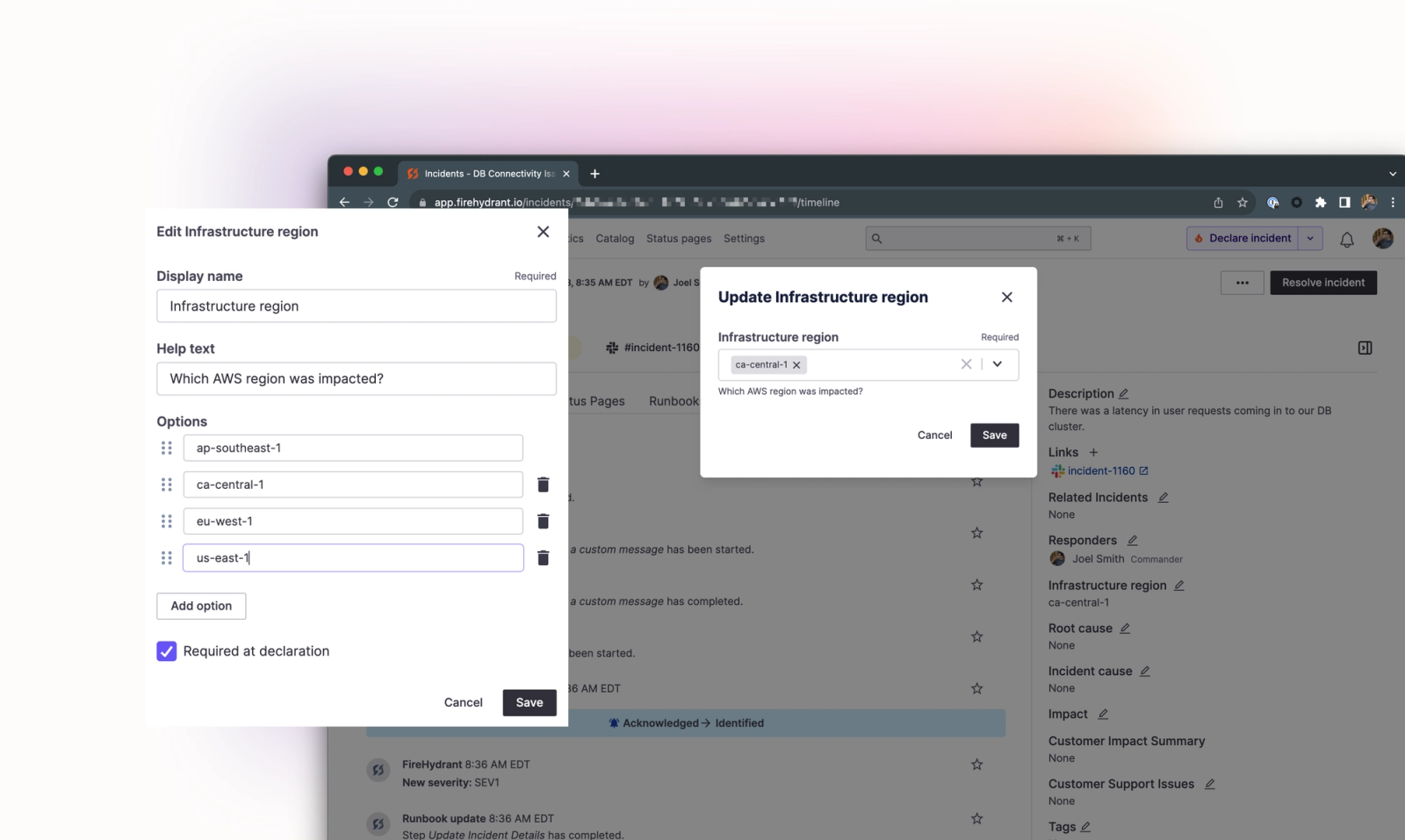Open the Declare incident dropdown arrow
The width and height of the screenshot is (1405, 840).
click(x=1310, y=239)
